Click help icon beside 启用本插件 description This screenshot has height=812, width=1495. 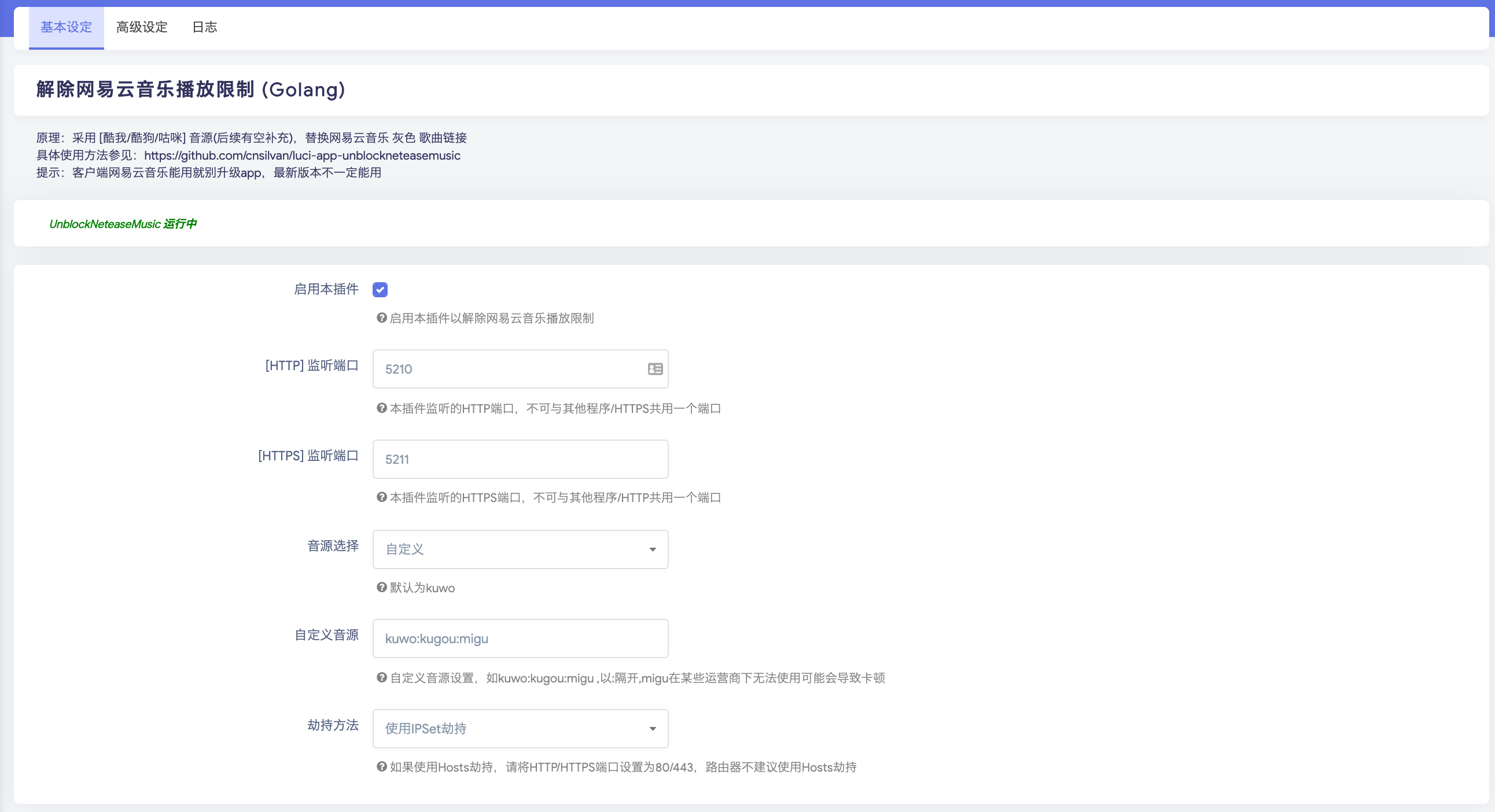click(x=381, y=318)
